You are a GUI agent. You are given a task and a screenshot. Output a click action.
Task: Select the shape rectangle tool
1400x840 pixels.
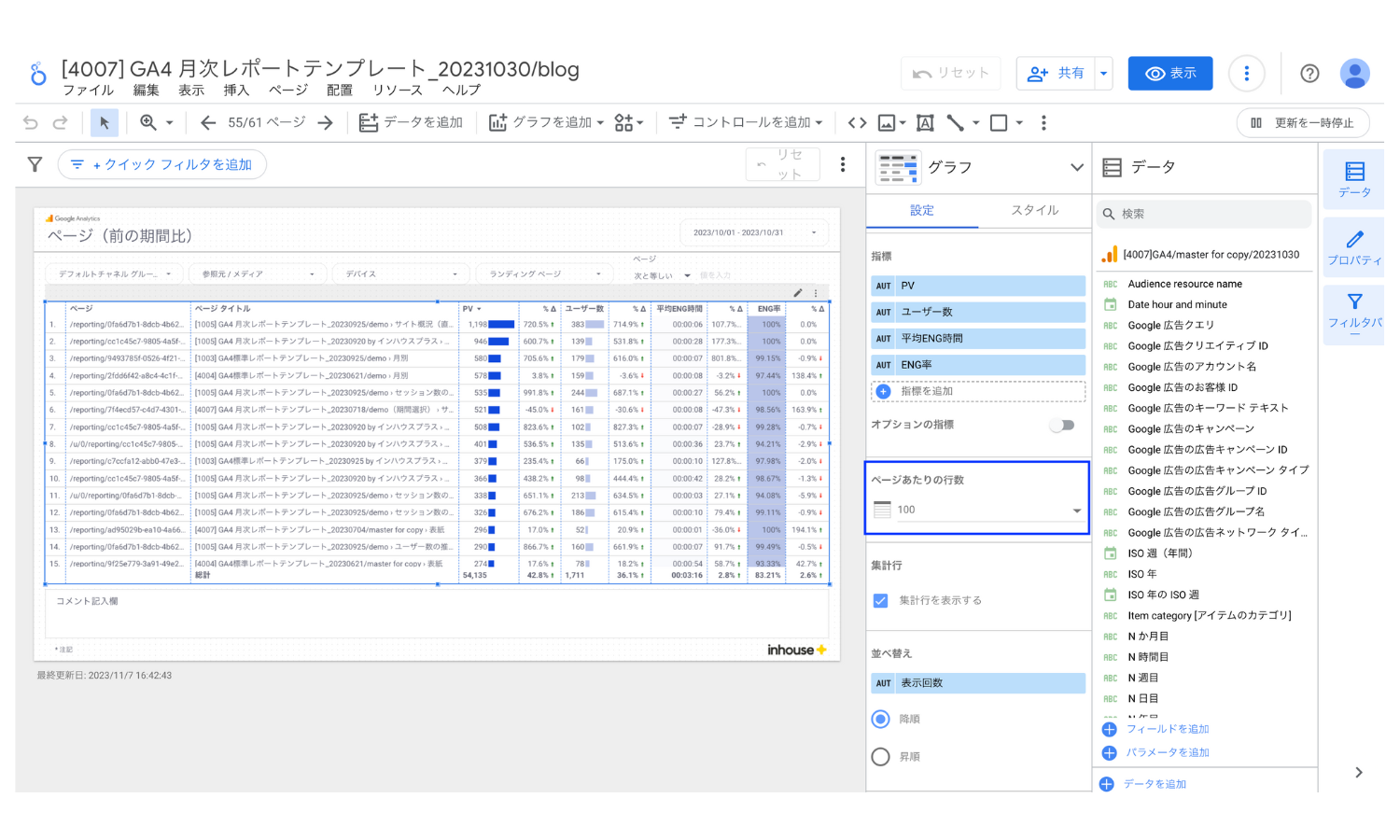pos(1000,122)
